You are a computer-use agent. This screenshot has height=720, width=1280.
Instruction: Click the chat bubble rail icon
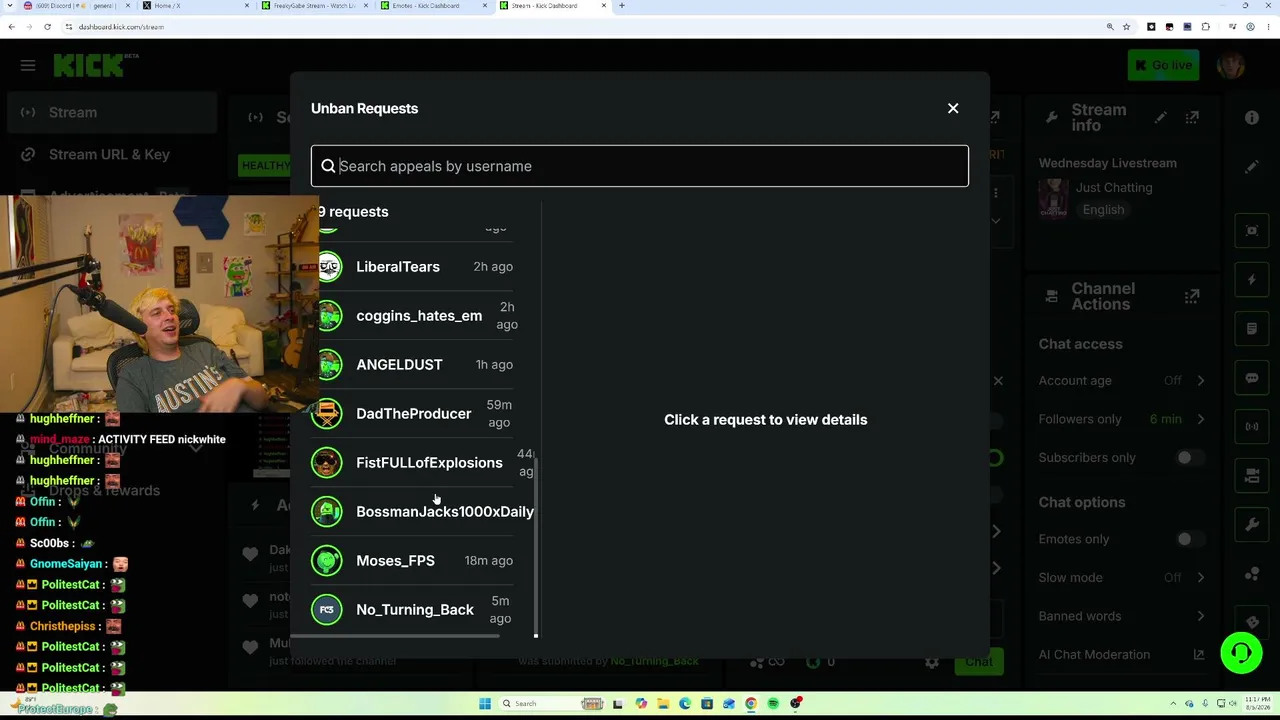[x=1252, y=378]
